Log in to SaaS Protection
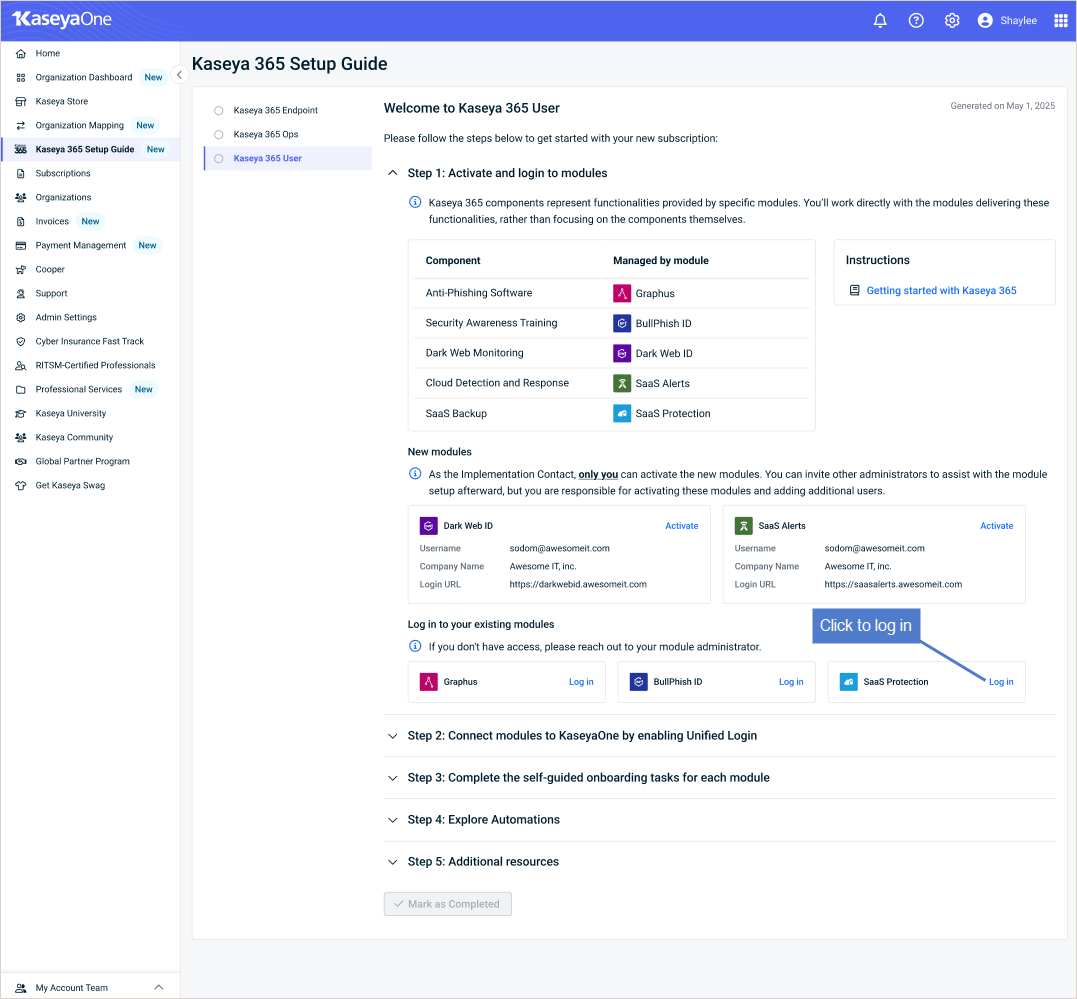Viewport: 1077px width, 999px height. point(1001,682)
